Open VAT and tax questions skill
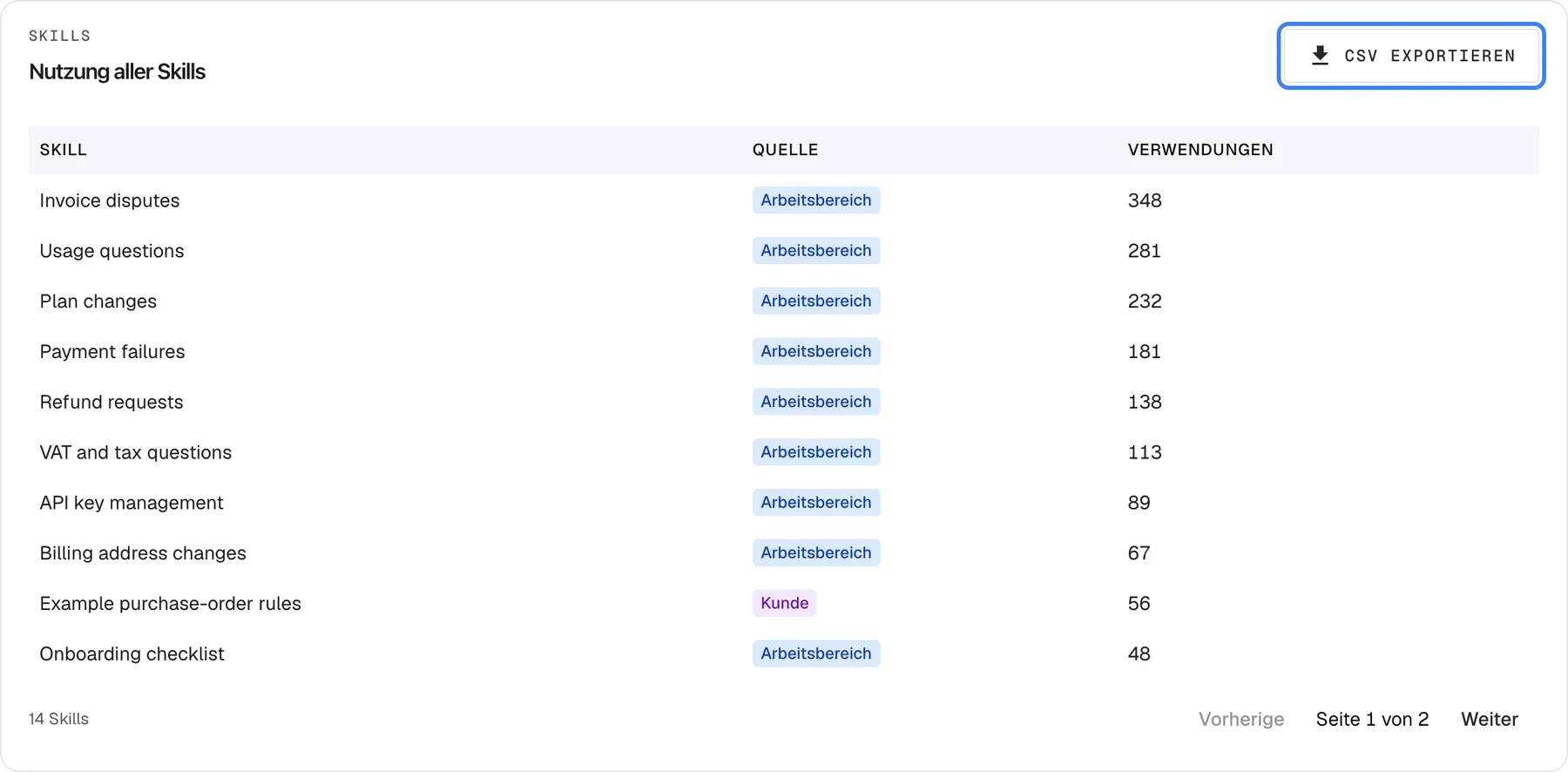This screenshot has width=1568, height=772. tap(136, 452)
